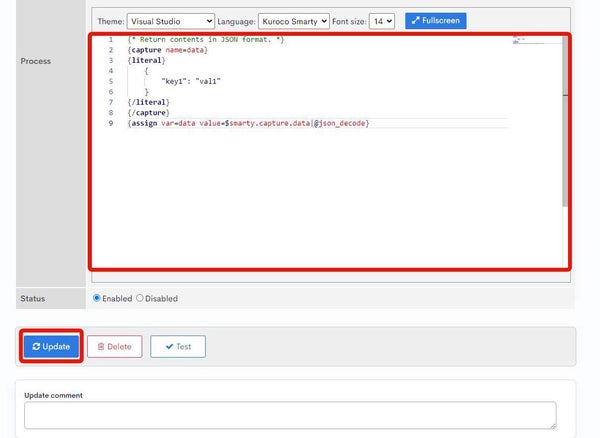Click the '{capture name=data}' code line

point(168,50)
